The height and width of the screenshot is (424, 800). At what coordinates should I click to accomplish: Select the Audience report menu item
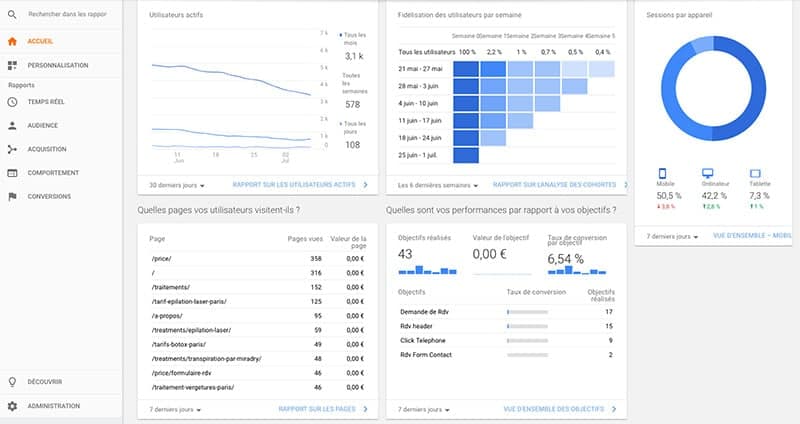(x=43, y=125)
